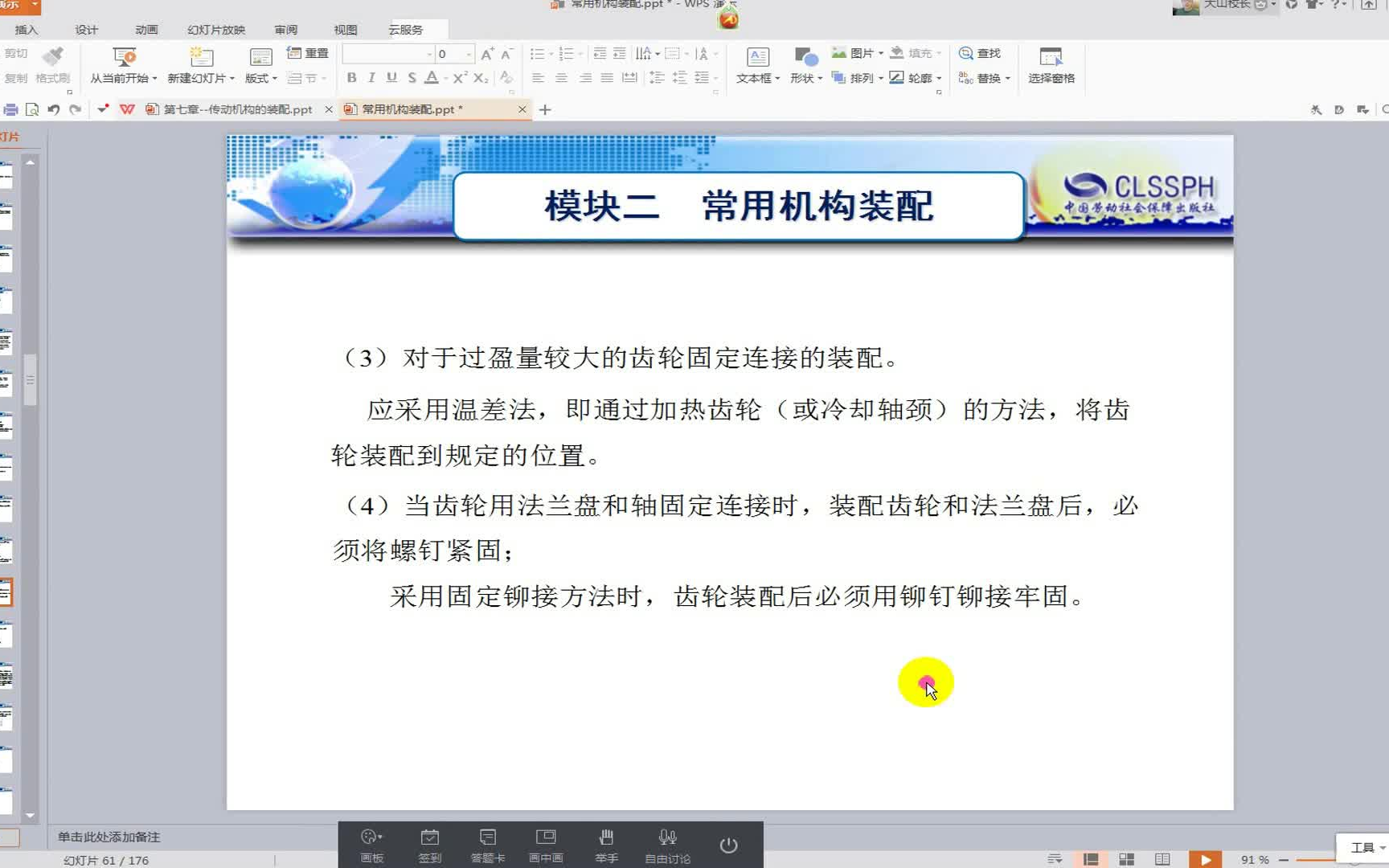
Task: Add a new document tab with plus
Action: tap(545, 109)
